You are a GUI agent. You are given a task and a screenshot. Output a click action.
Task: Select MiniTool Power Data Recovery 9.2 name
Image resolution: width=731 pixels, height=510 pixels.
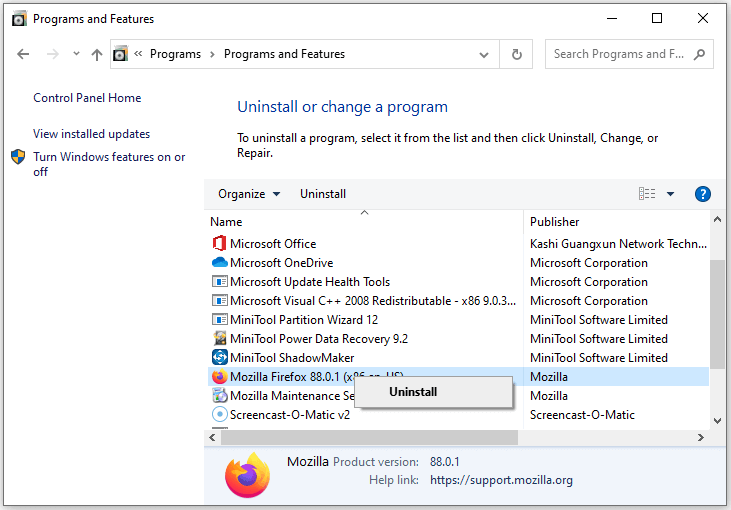coord(319,338)
